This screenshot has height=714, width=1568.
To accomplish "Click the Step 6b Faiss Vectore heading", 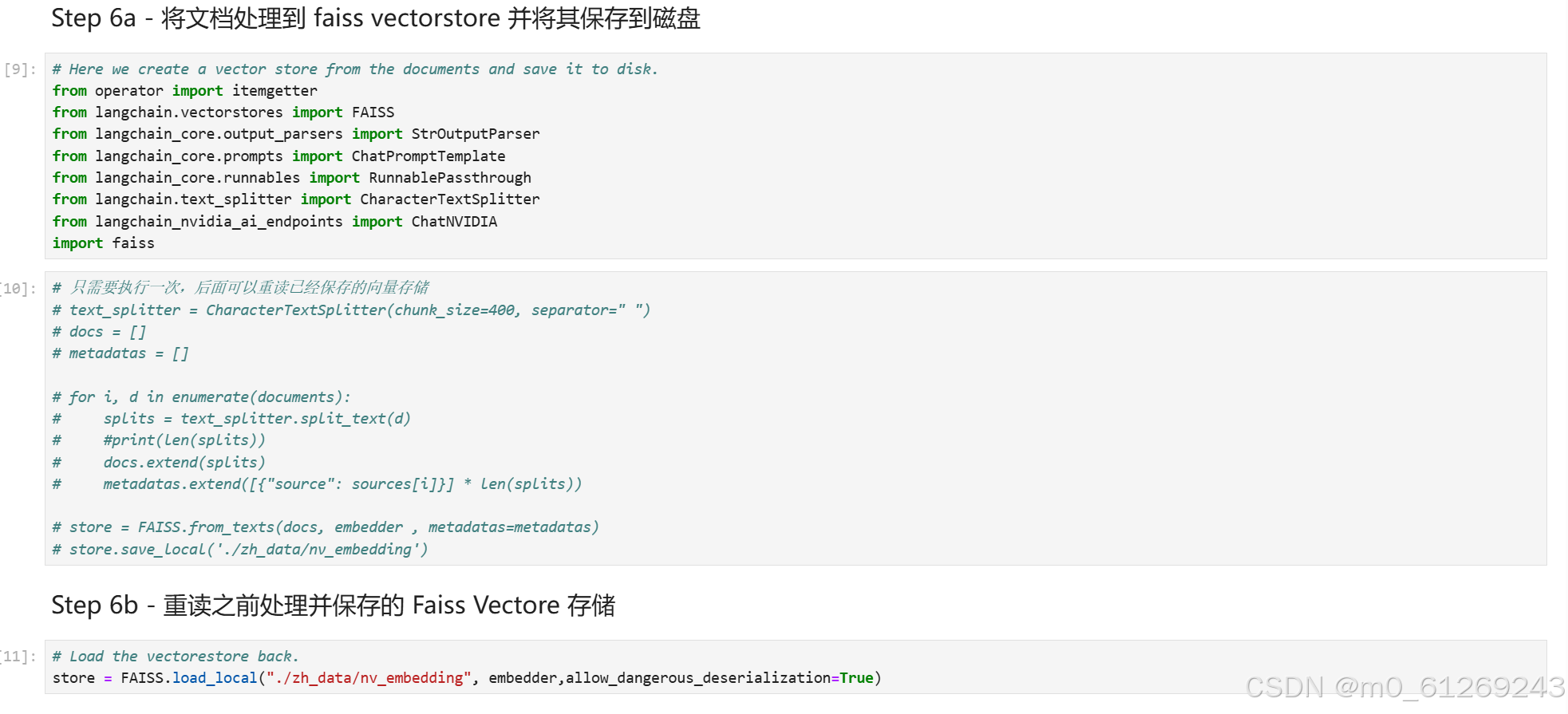I will click(x=334, y=606).
